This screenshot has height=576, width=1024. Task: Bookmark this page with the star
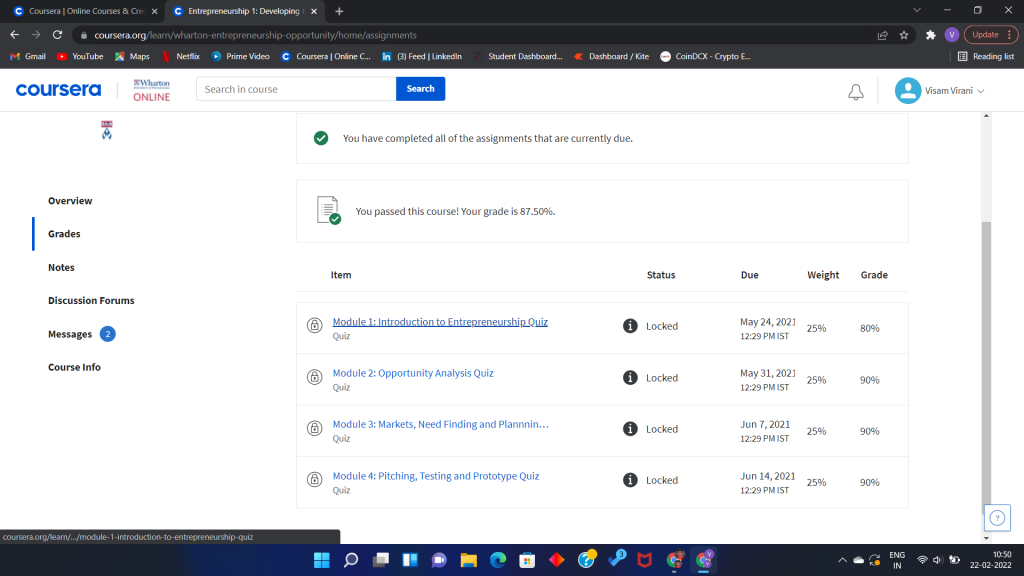[x=904, y=35]
